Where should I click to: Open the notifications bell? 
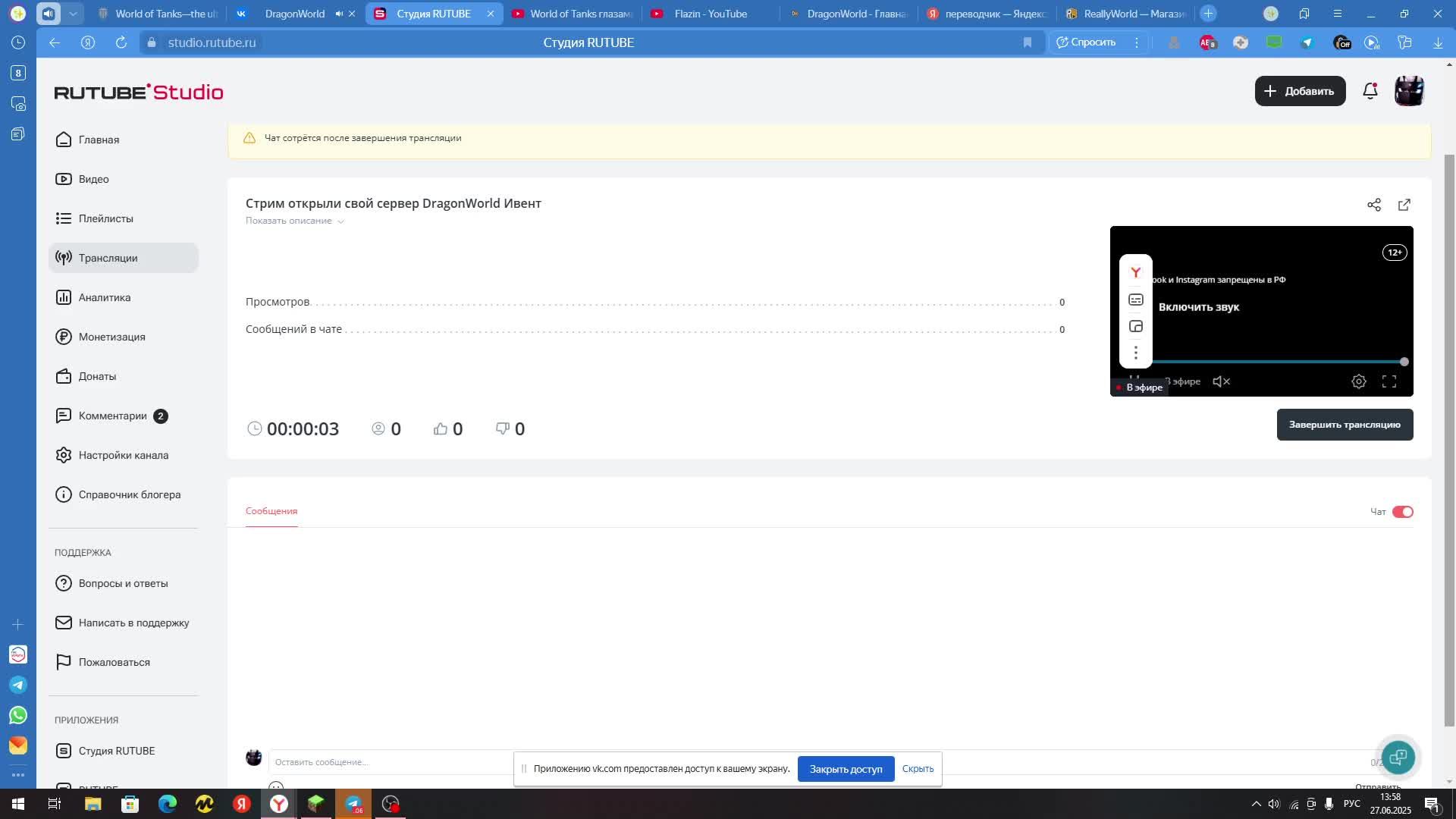click(x=1370, y=91)
